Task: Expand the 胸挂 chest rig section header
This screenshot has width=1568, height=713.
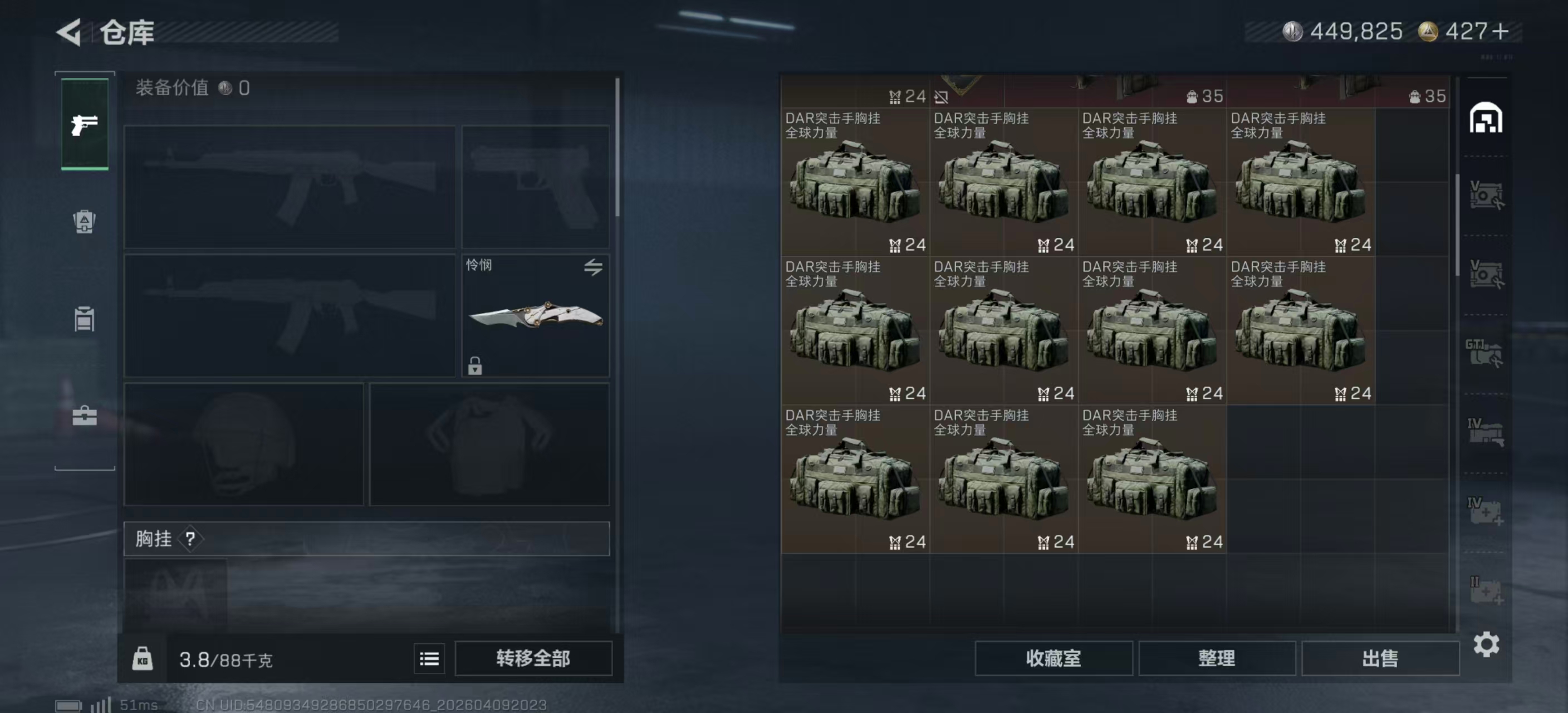Action: coord(366,538)
